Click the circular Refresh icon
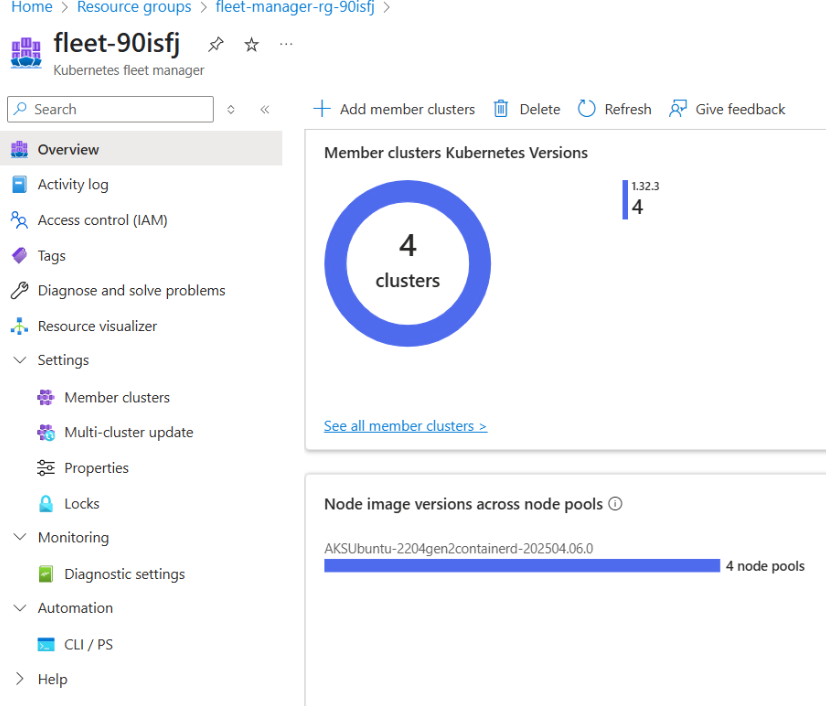 coord(586,109)
